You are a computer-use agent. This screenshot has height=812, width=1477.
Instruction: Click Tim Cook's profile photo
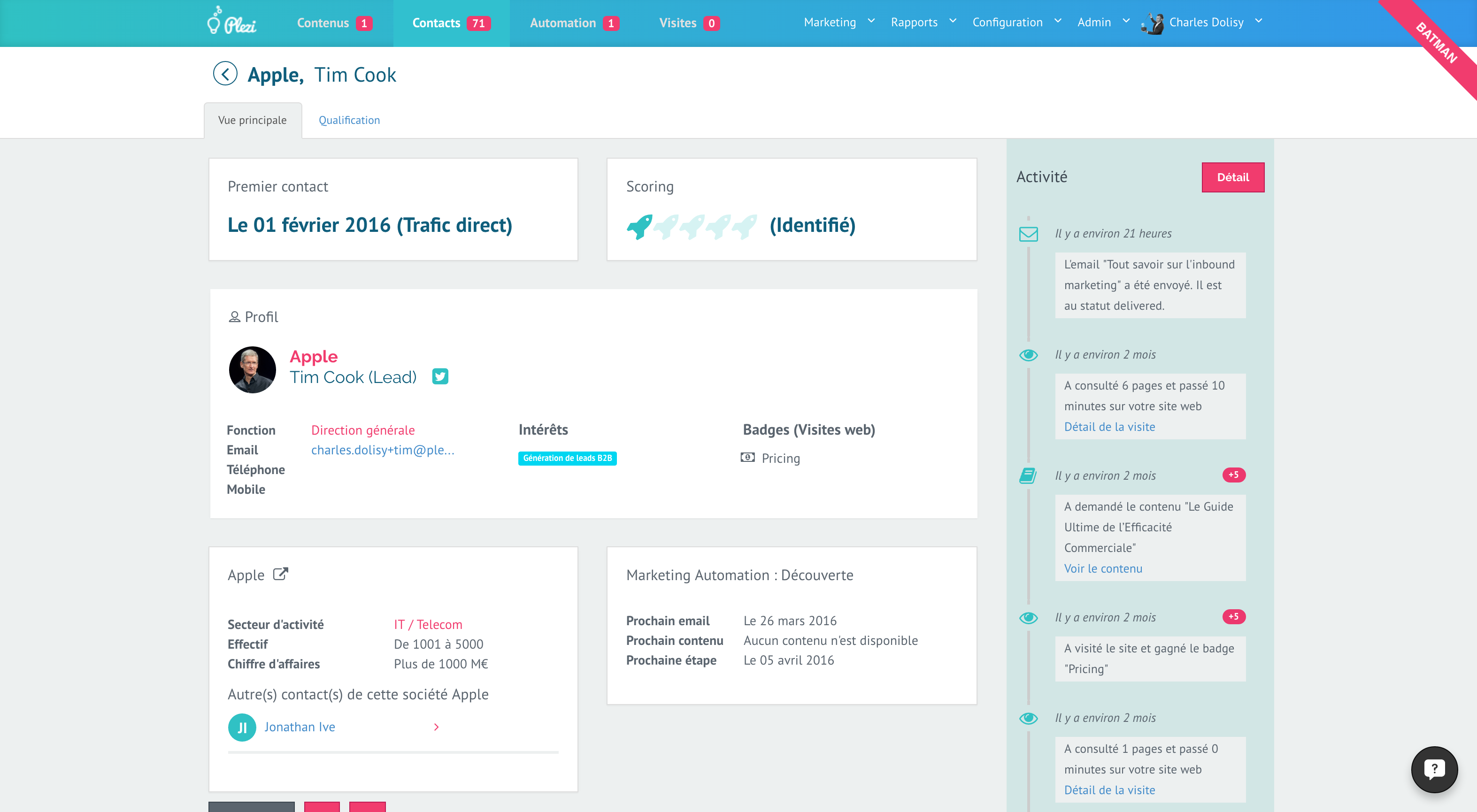tap(252, 369)
